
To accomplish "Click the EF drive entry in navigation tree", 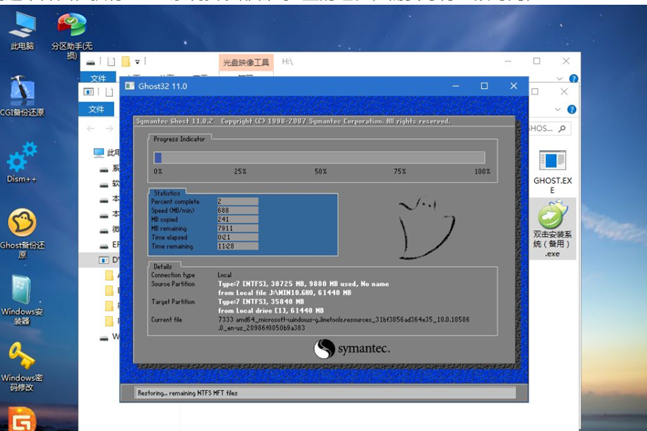I will click(109, 245).
